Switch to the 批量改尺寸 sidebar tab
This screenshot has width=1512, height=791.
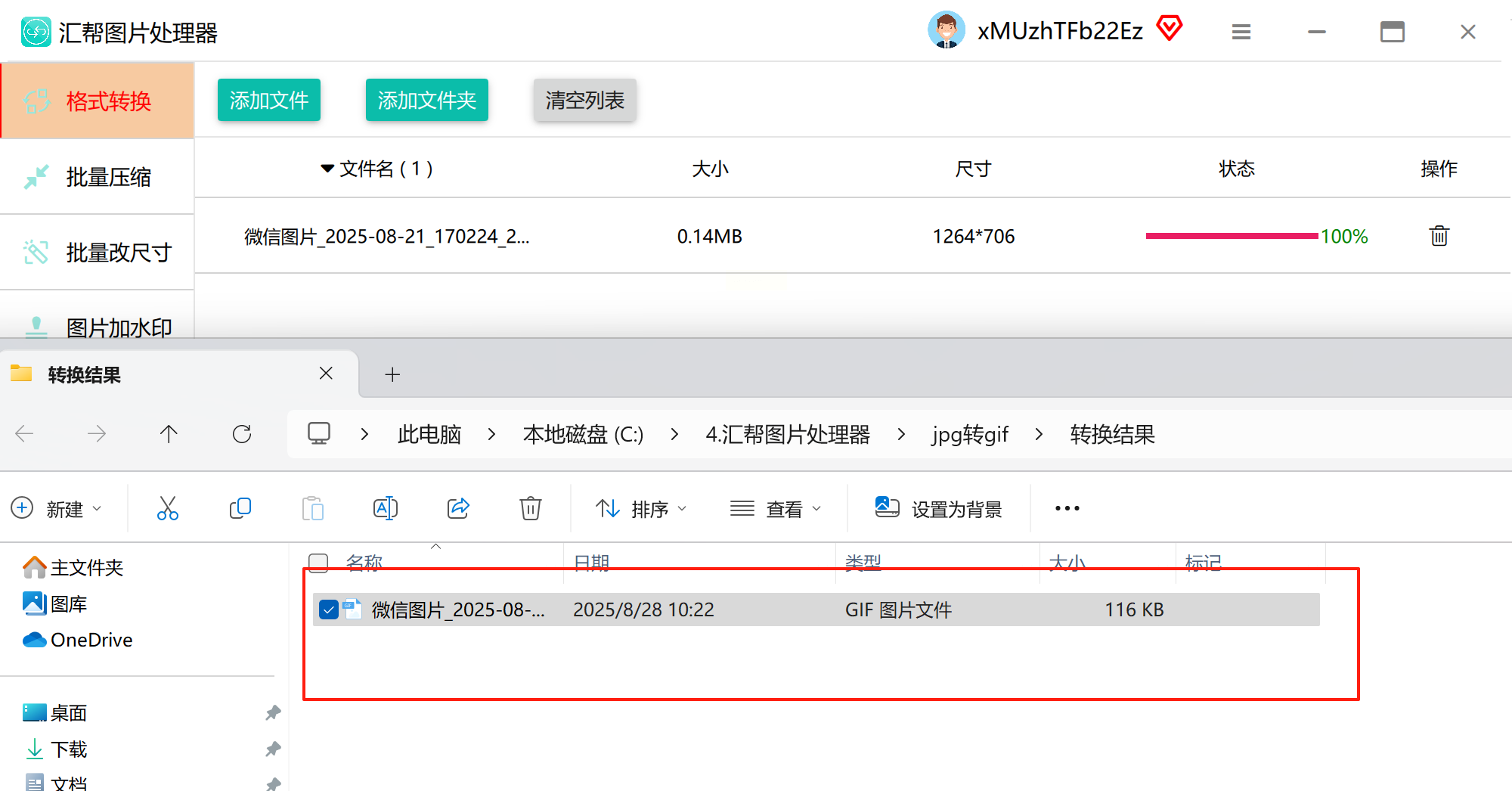[x=98, y=252]
